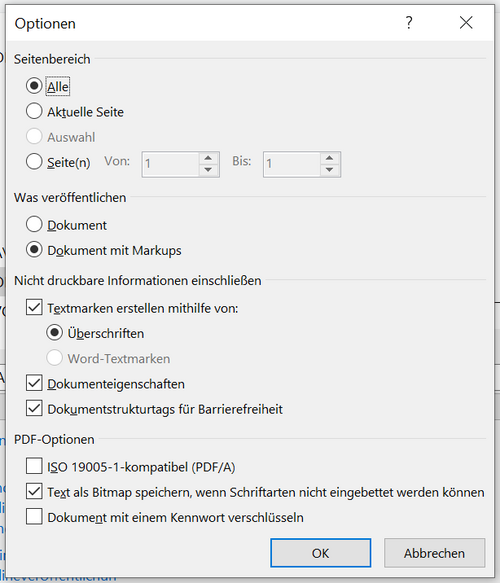This screenshot has height=583, width=500.
Task: Choose Dokument mit Markups option
Action: pyautogui.click(x=34, y=249)
